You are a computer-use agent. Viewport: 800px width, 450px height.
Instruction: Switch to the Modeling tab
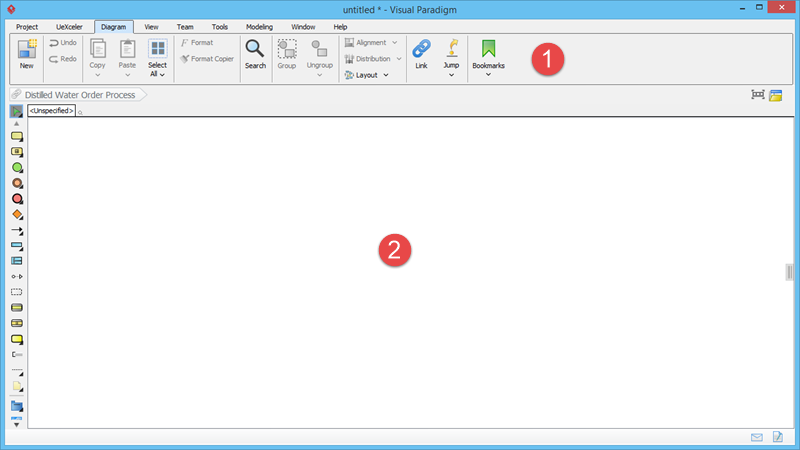pos(259,26)
